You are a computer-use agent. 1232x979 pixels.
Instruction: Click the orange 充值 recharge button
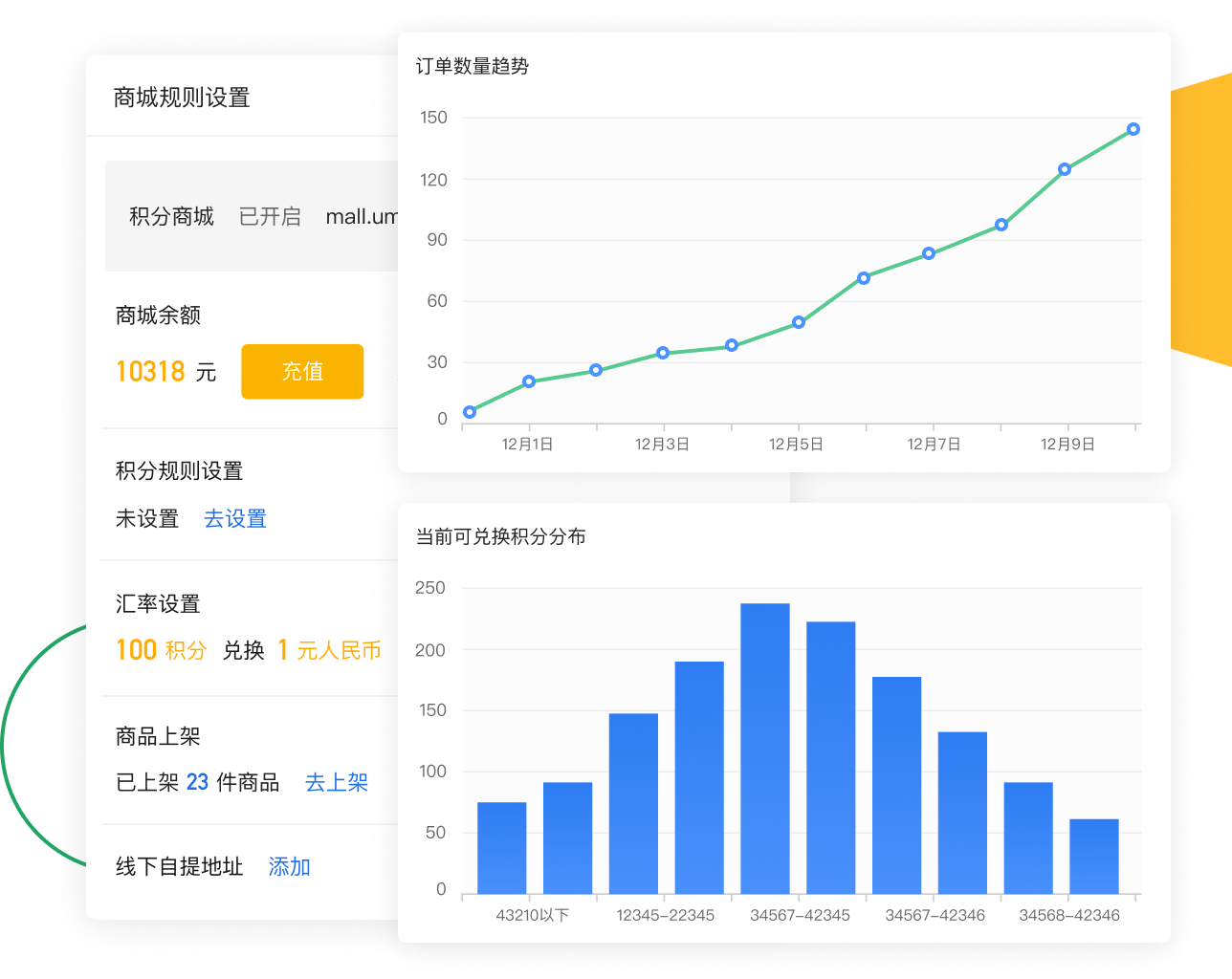302,371
